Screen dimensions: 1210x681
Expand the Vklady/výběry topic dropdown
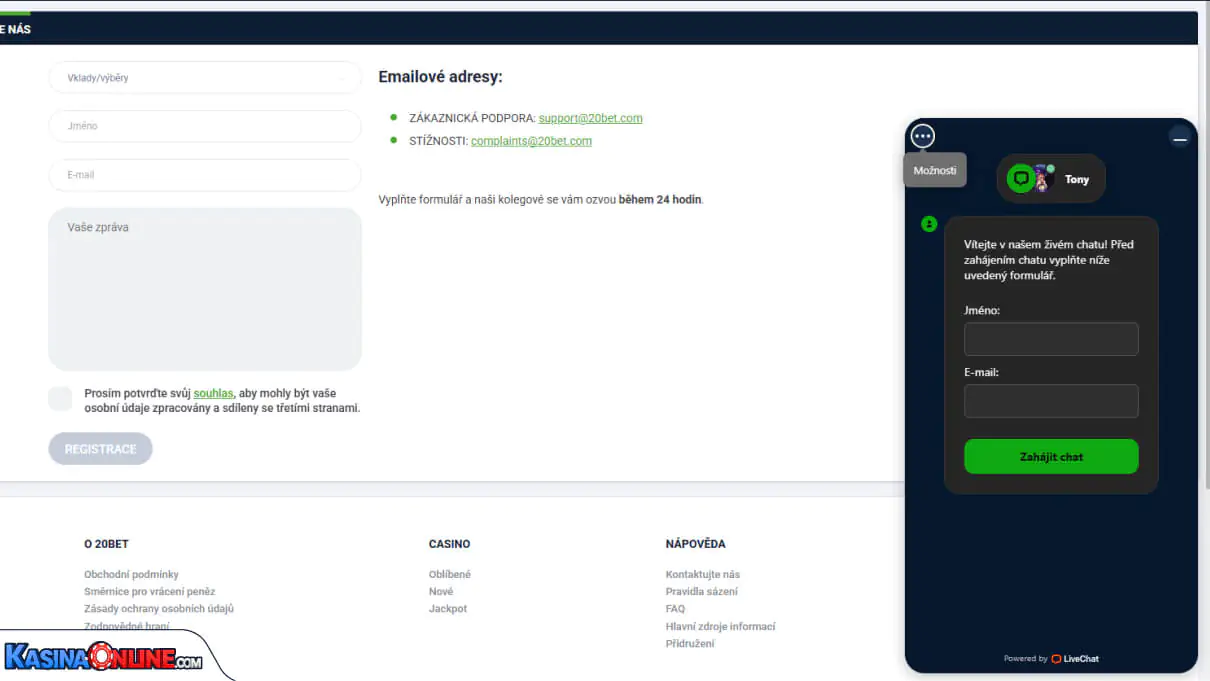204,78
